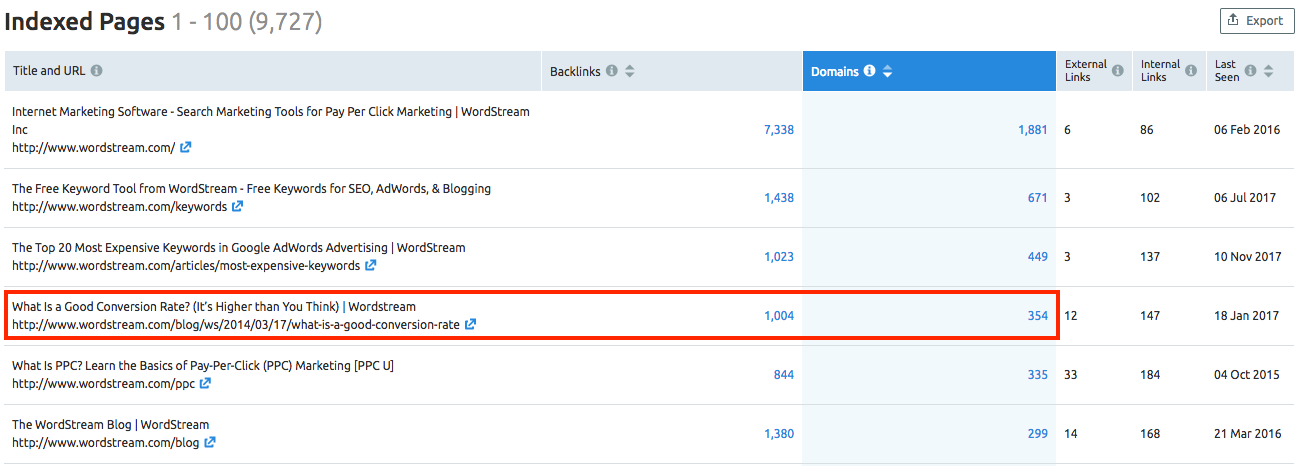Viewport: 1302px width, 466px height.
Task: Click info icon beside Last Seen header
Action: point(1251,71)
